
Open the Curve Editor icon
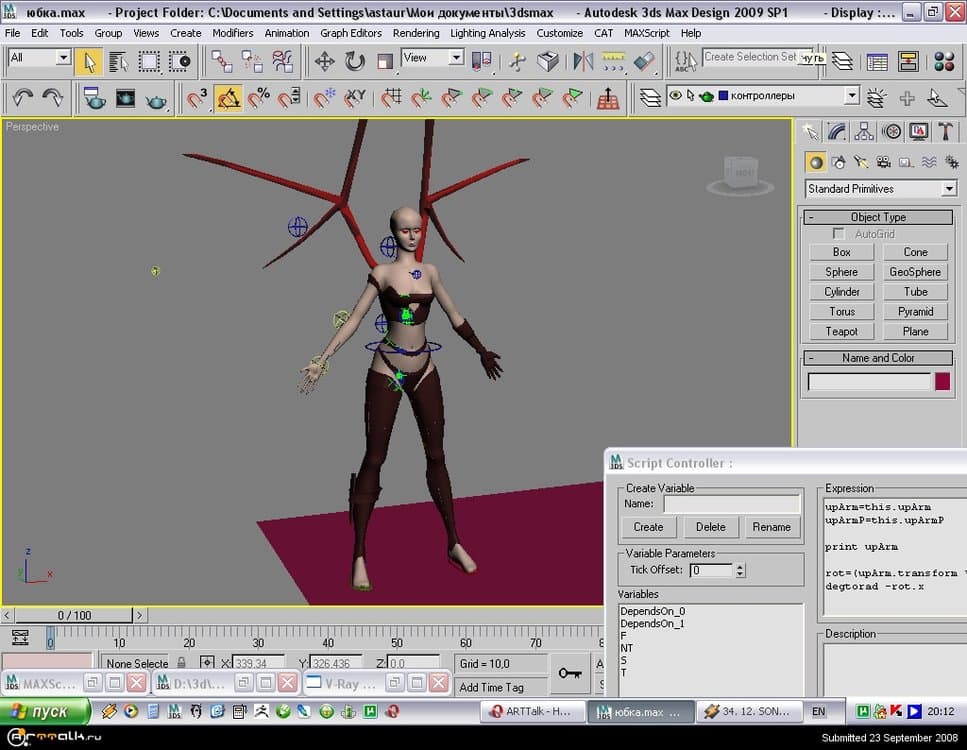(877, 62)
